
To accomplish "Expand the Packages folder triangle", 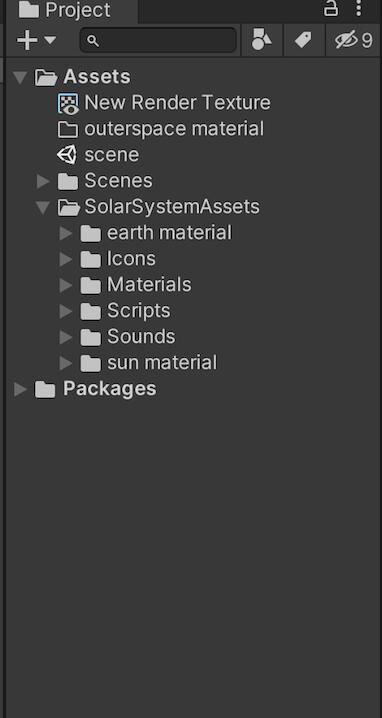I will [20, 390].
